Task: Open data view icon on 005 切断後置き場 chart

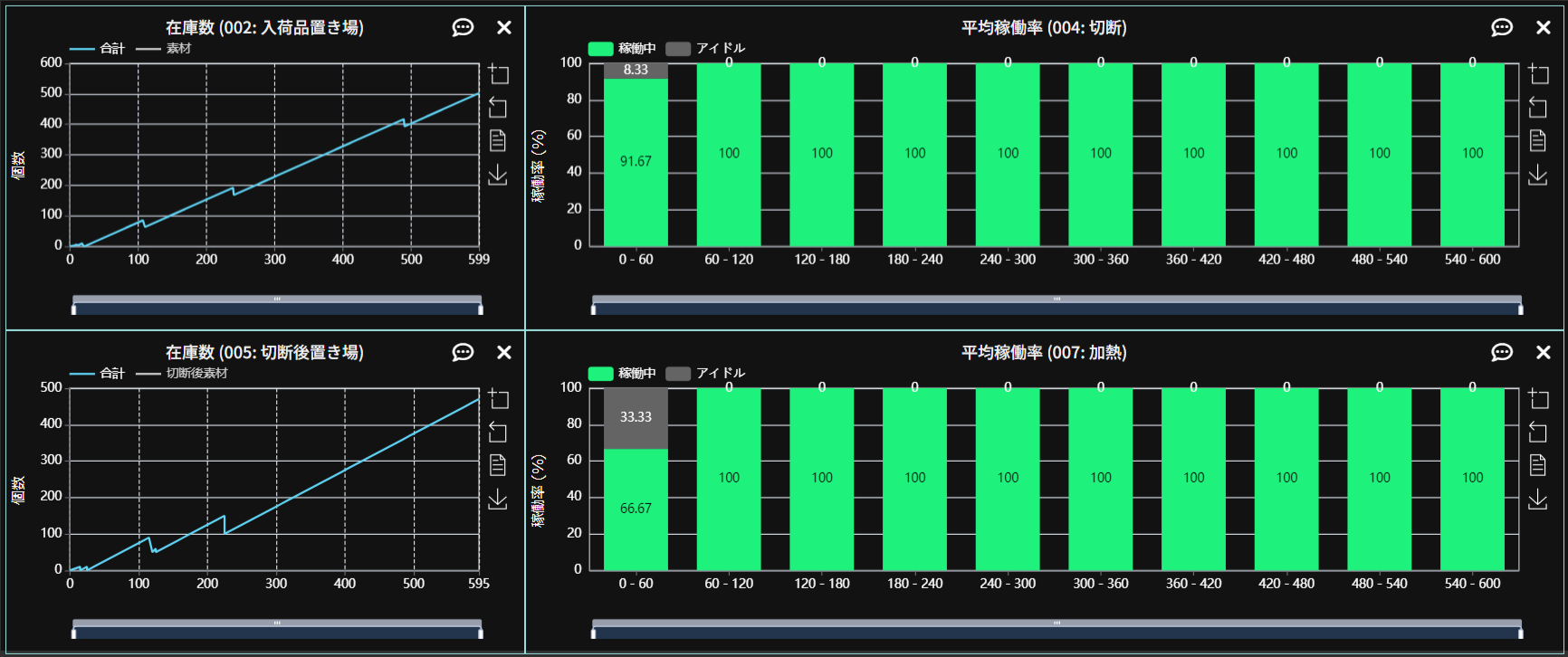Action: (x=498, y=465)
